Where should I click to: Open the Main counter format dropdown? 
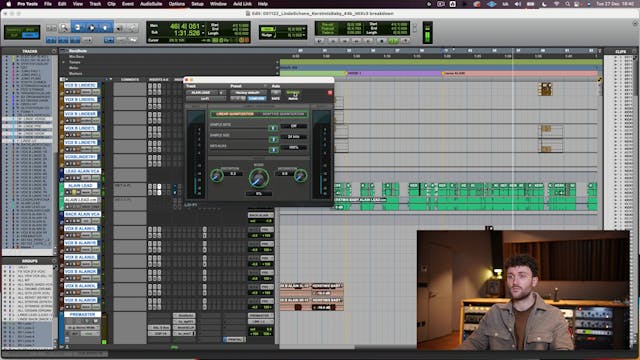[x=203, y=26]
